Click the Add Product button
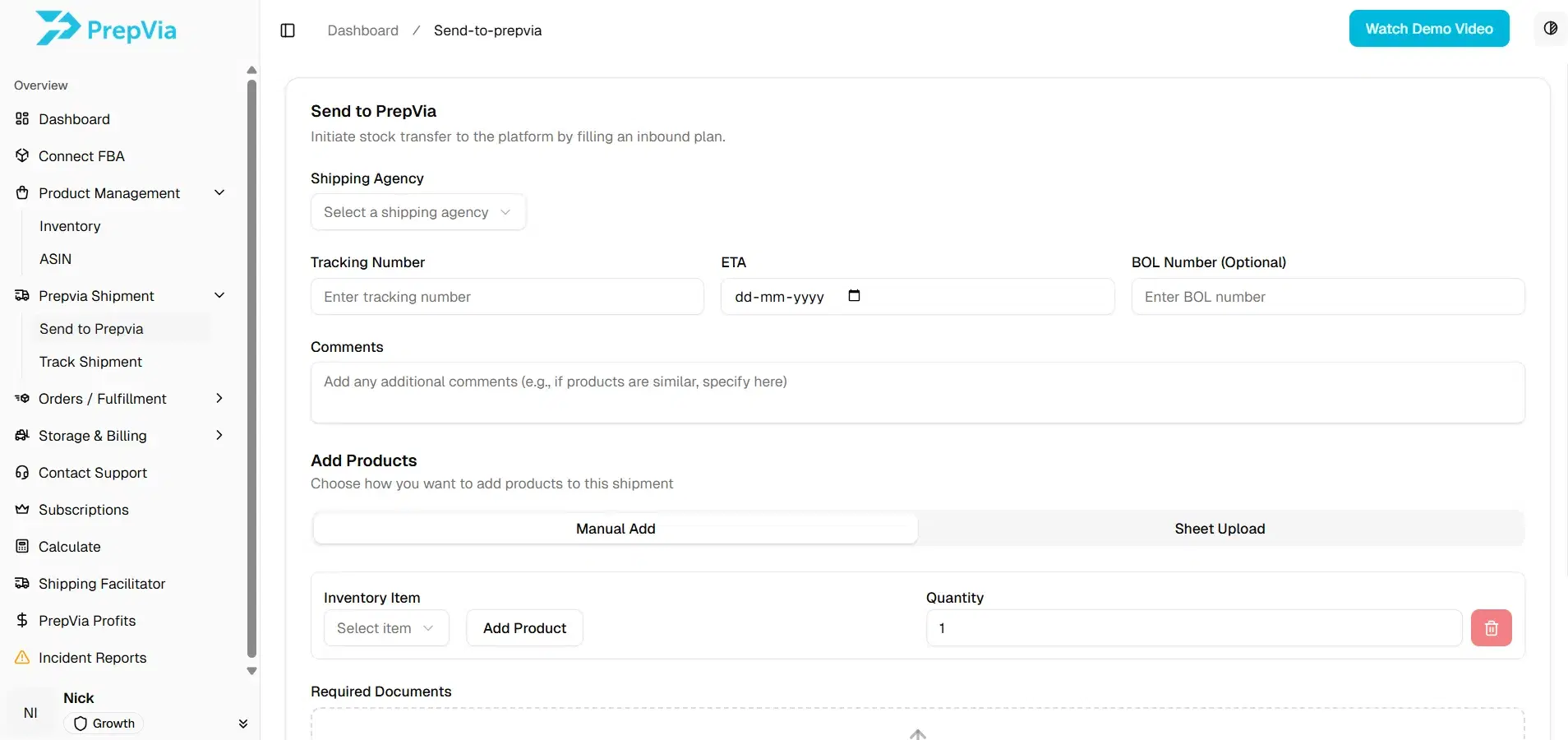1568x740 pixels. pyautogui.click(x=524, y=627)
